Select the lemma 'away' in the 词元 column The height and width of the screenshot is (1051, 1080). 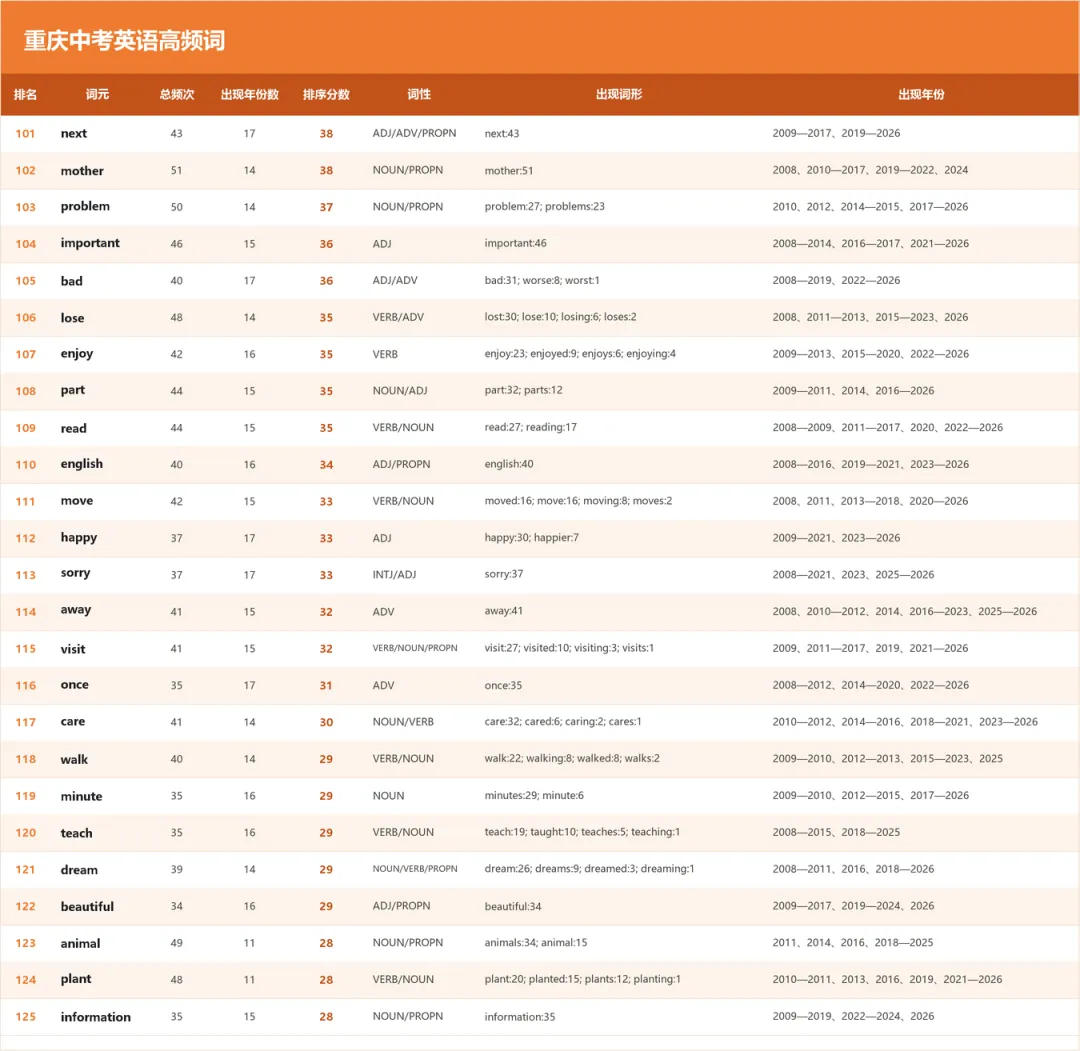click(x=76, y=610)
